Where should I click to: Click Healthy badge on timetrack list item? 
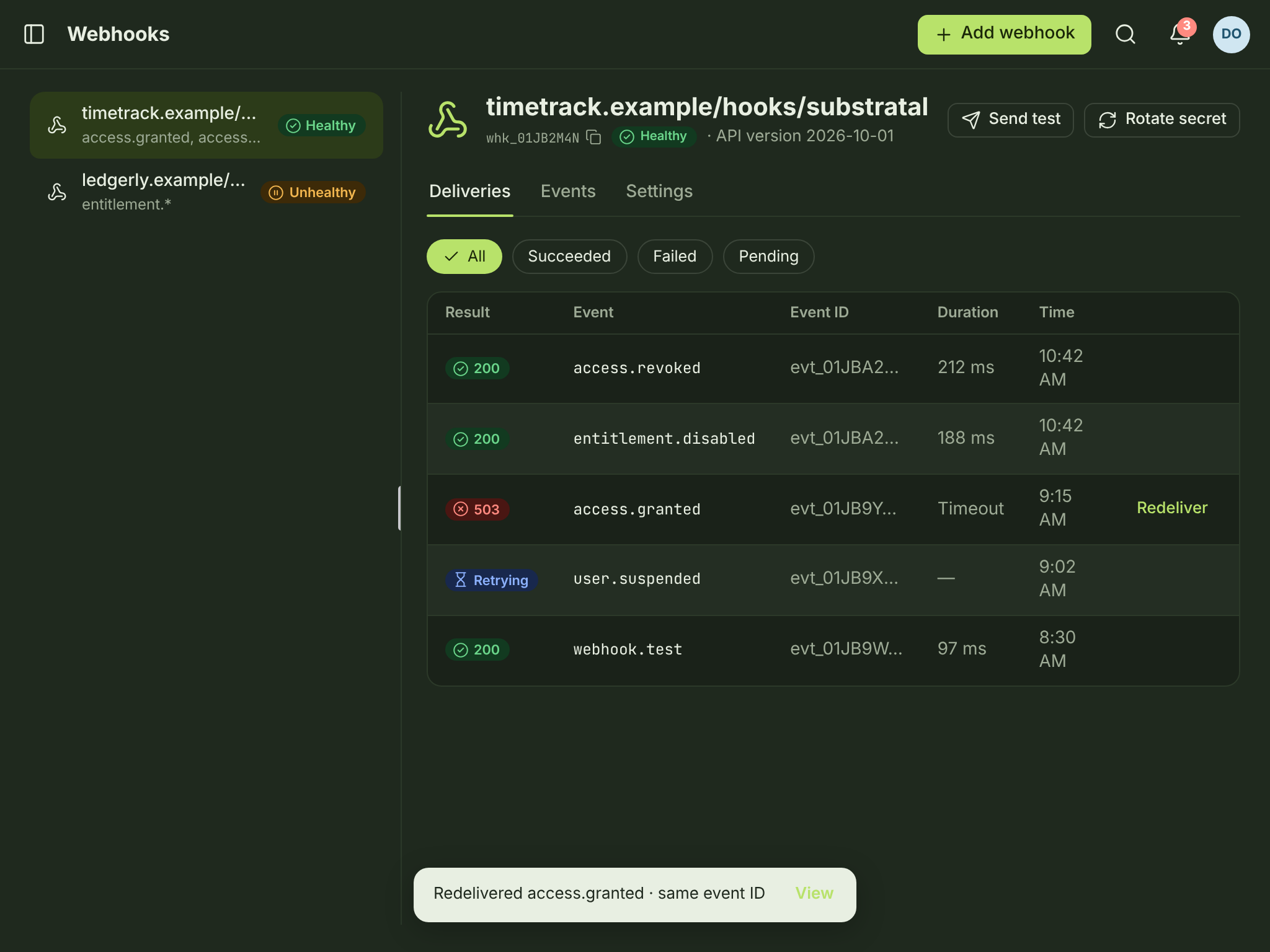(321, 125)
